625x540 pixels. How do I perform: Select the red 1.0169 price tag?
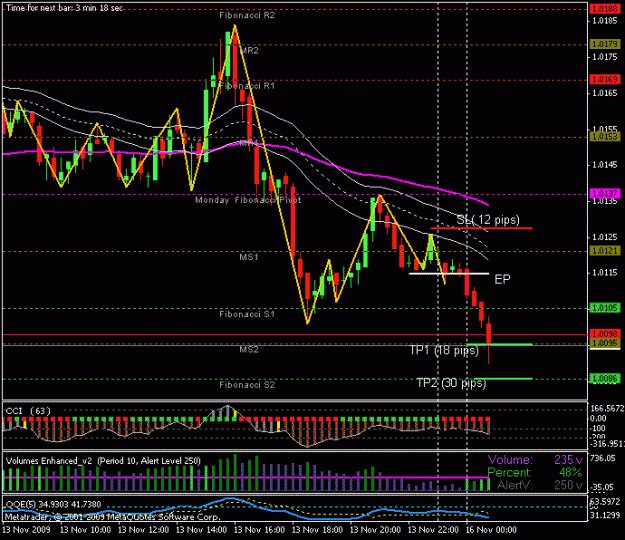[605, 79]
